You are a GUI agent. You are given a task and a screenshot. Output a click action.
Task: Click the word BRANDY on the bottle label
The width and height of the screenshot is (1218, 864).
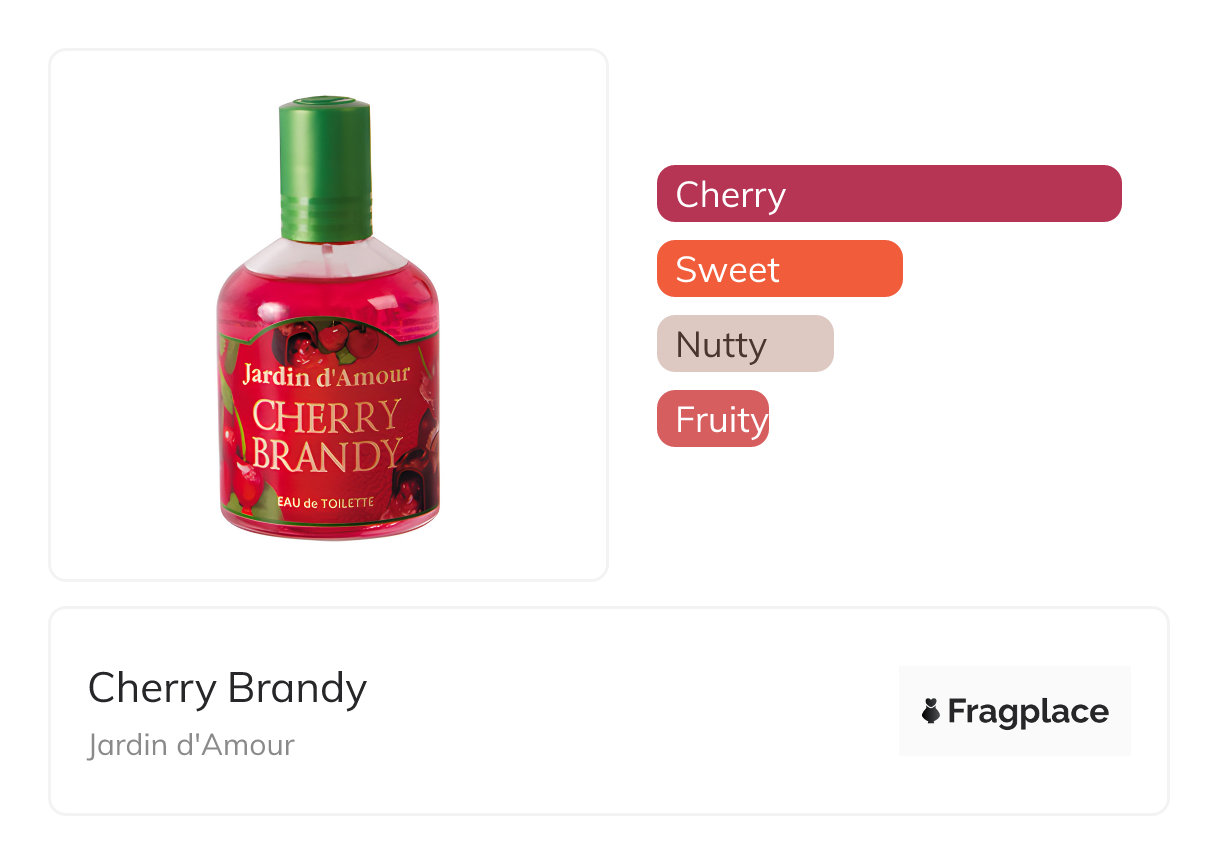tap(326, 453)
